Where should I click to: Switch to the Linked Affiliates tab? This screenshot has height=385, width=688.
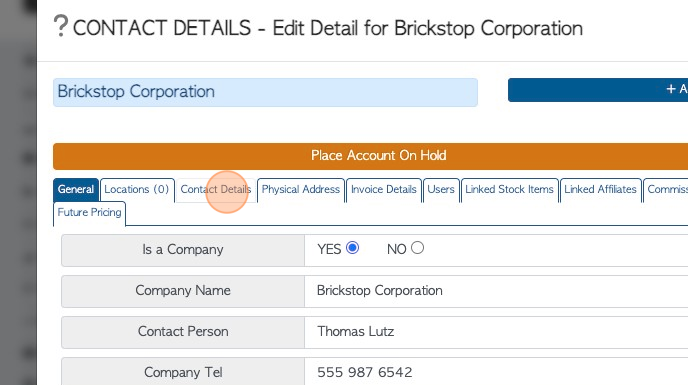pyautogui.click(x=600, y=190)
